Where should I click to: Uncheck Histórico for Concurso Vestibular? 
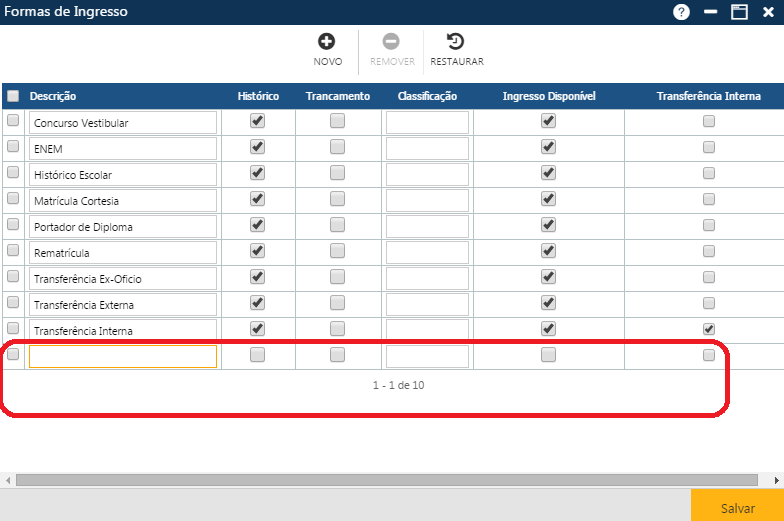coord(257,121)
